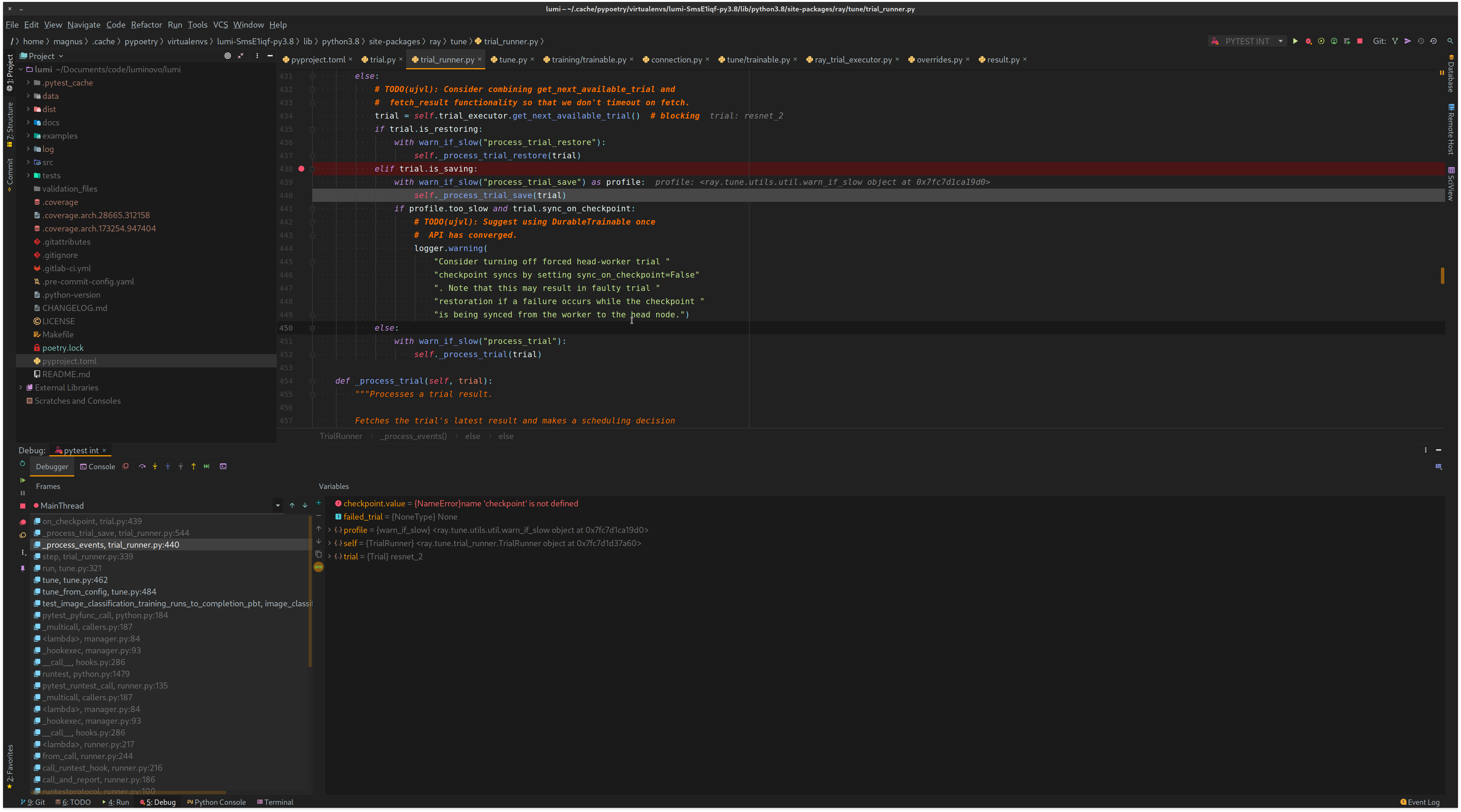Open Git update project icon
Screen dimensions: 1461x812
(x=1421, y=41)
